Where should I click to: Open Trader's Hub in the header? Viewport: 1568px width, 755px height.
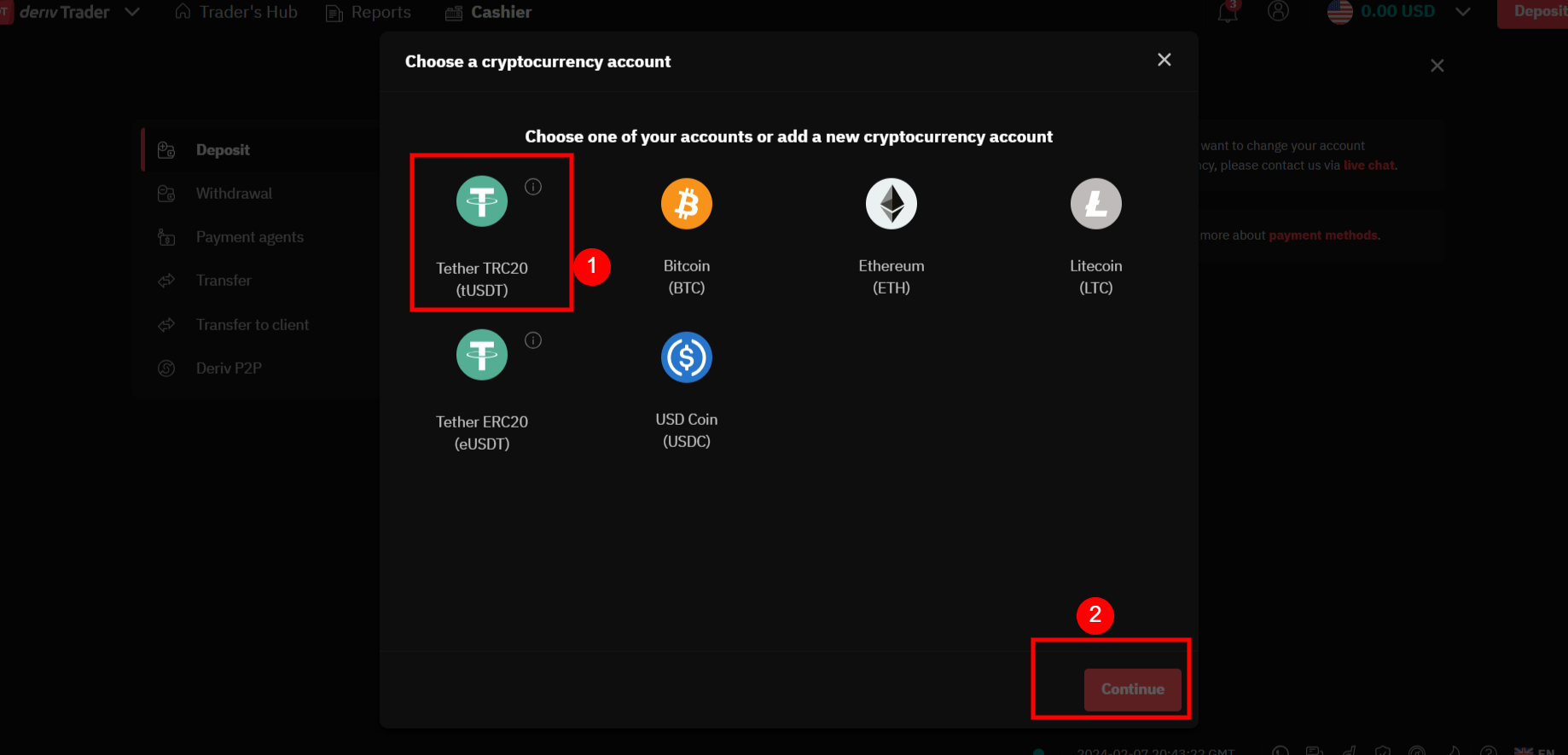236,12
